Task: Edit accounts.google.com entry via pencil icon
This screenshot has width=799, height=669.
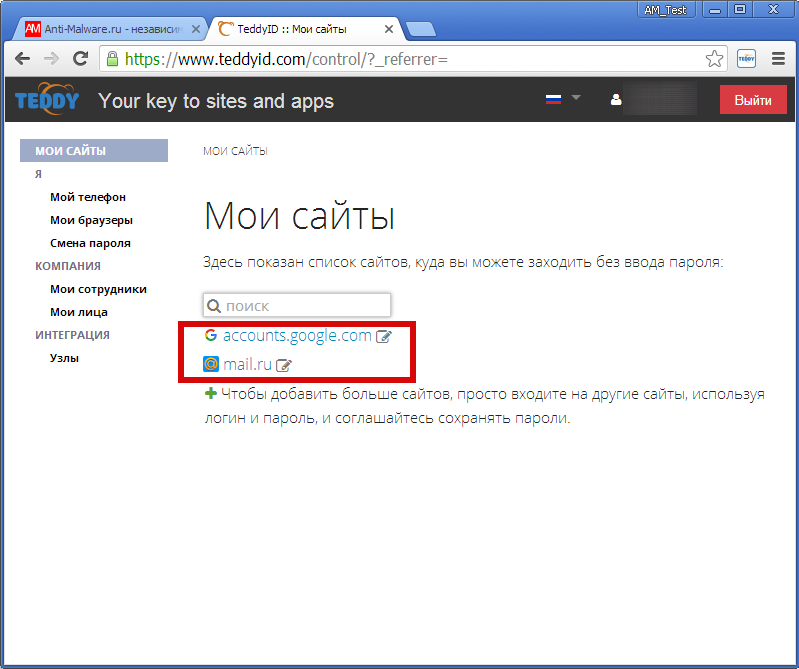Action: point(384,336)
